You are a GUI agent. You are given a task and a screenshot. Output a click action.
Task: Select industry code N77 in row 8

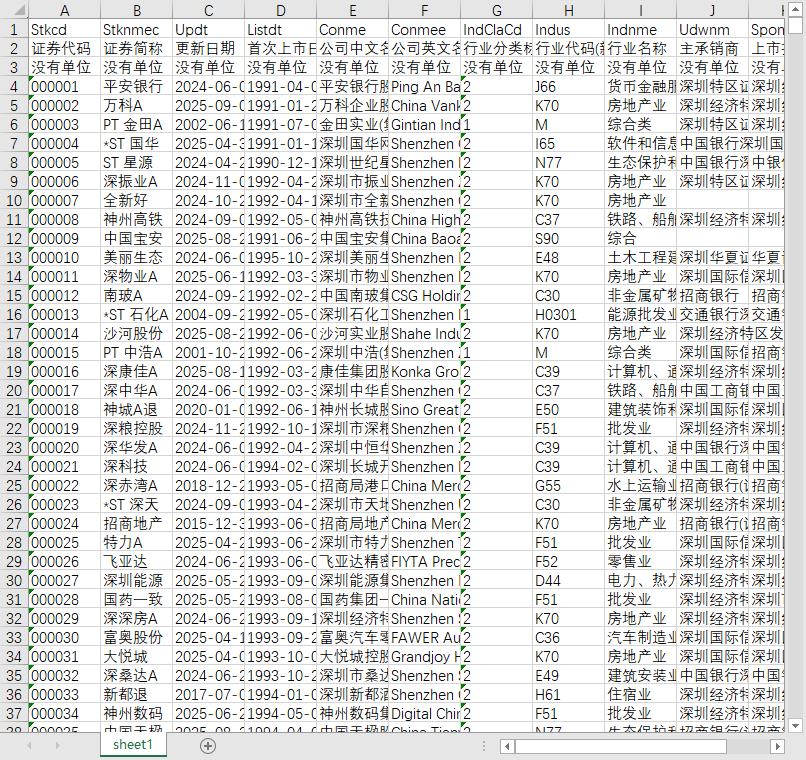pyautogui.click(x=569, y=162)
